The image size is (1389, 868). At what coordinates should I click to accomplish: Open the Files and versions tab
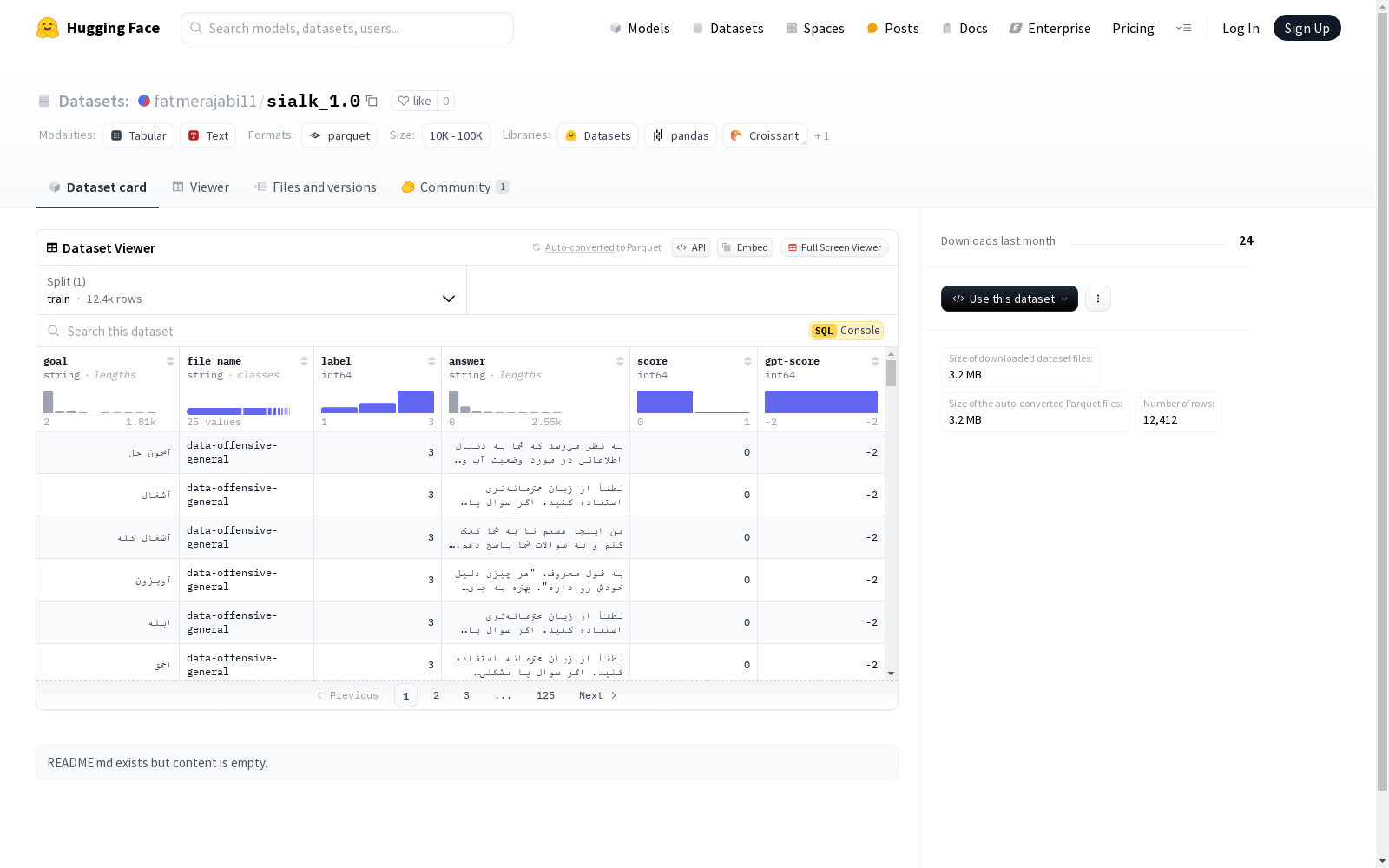pos(315,187)
